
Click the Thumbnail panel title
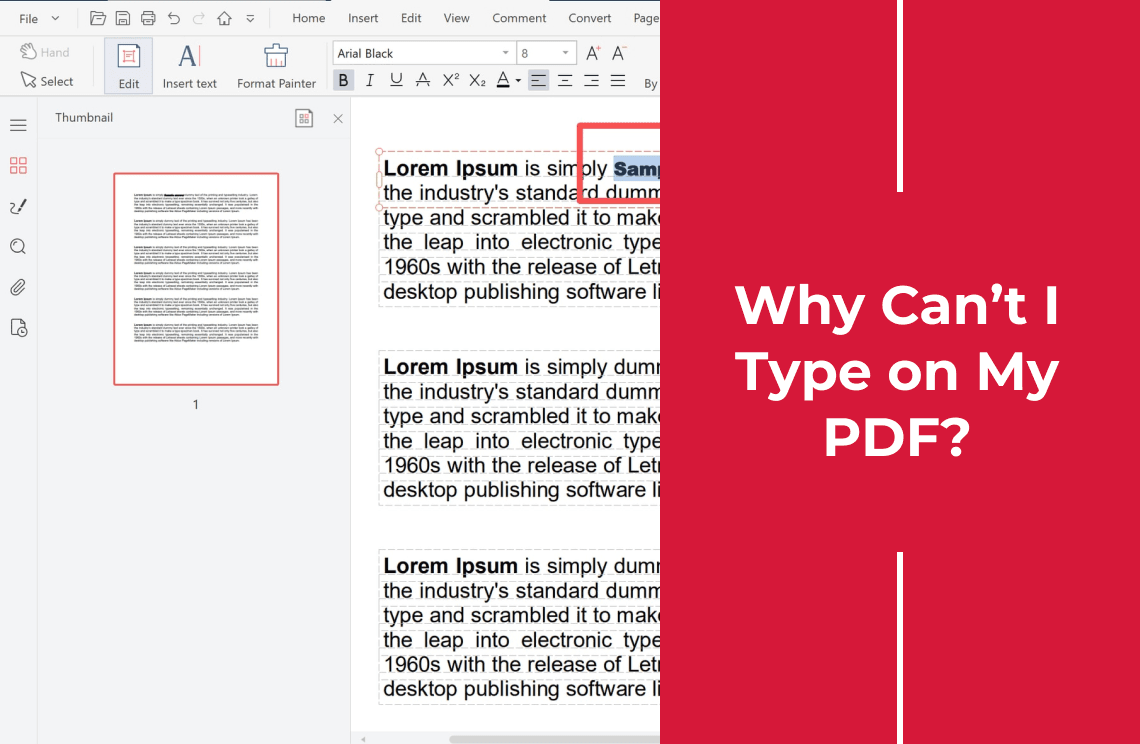point(84,118)
